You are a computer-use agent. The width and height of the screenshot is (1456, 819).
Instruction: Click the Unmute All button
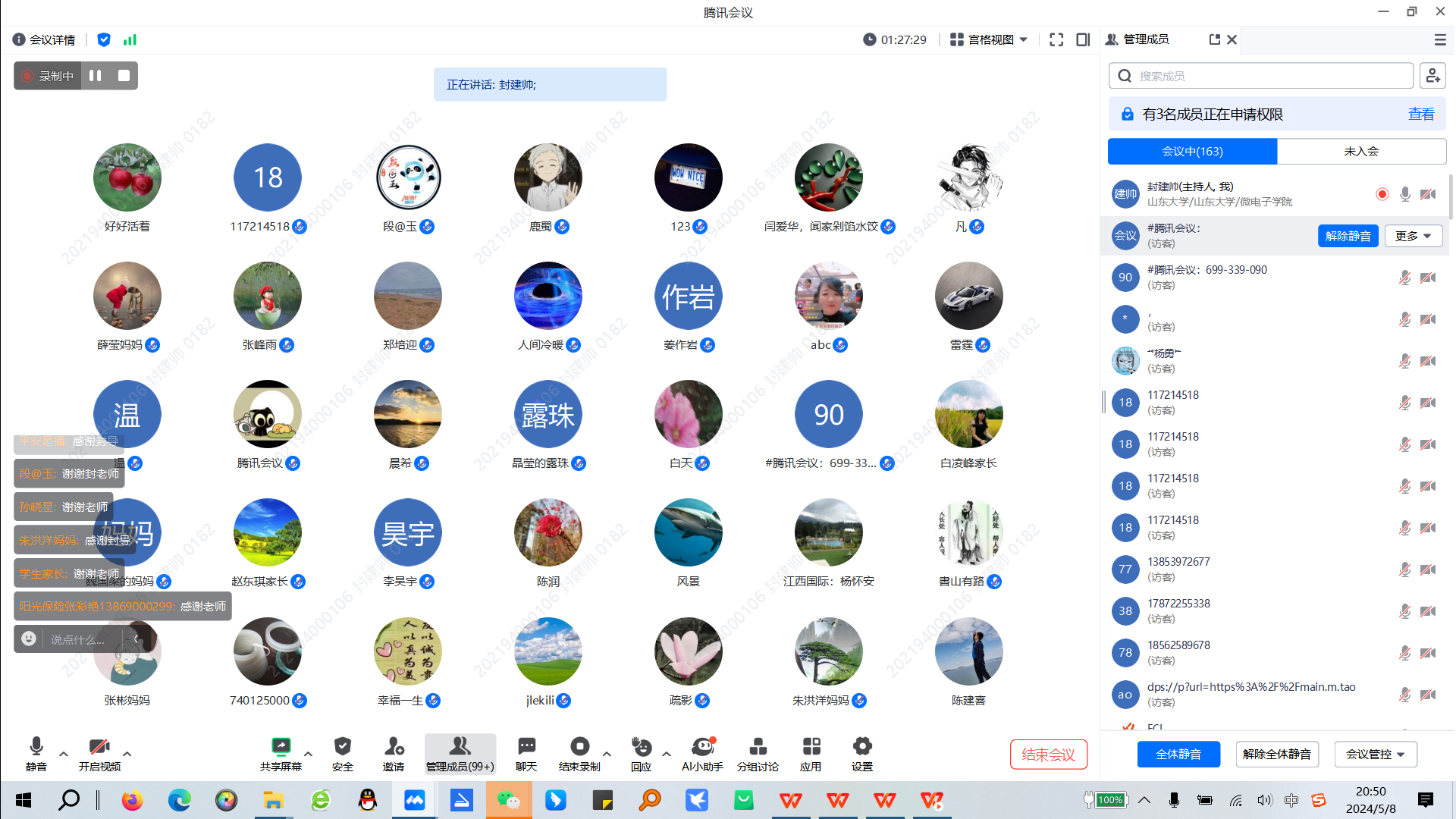tap(1277, 755)
